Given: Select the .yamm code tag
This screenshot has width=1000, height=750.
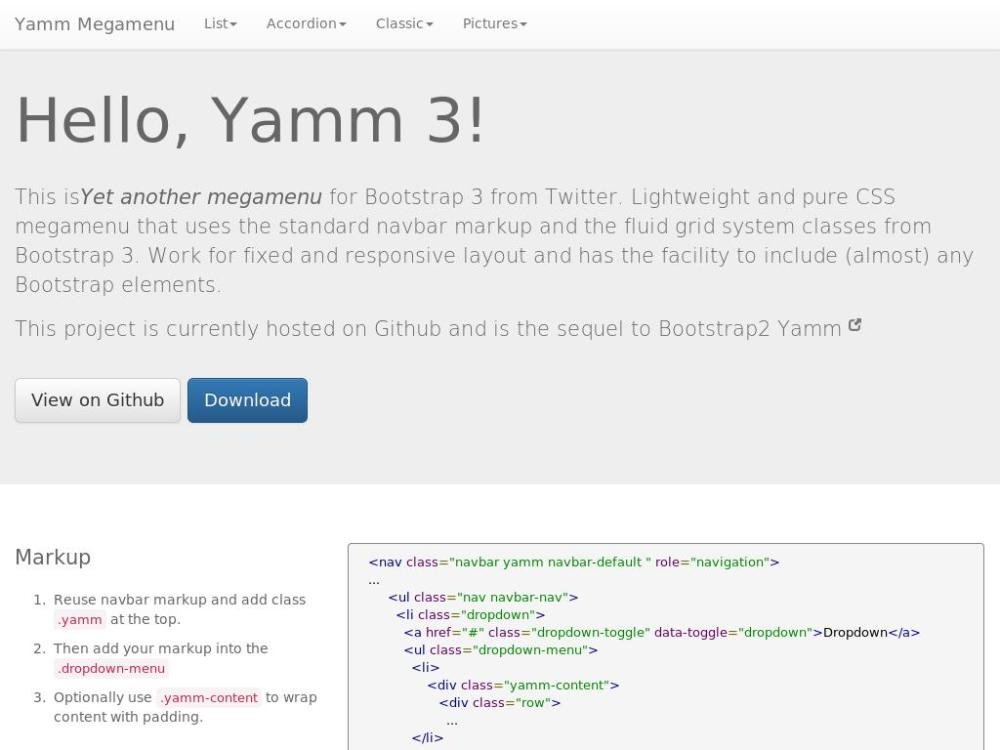Looking at the screenshot, I should [x=79, y=620].
